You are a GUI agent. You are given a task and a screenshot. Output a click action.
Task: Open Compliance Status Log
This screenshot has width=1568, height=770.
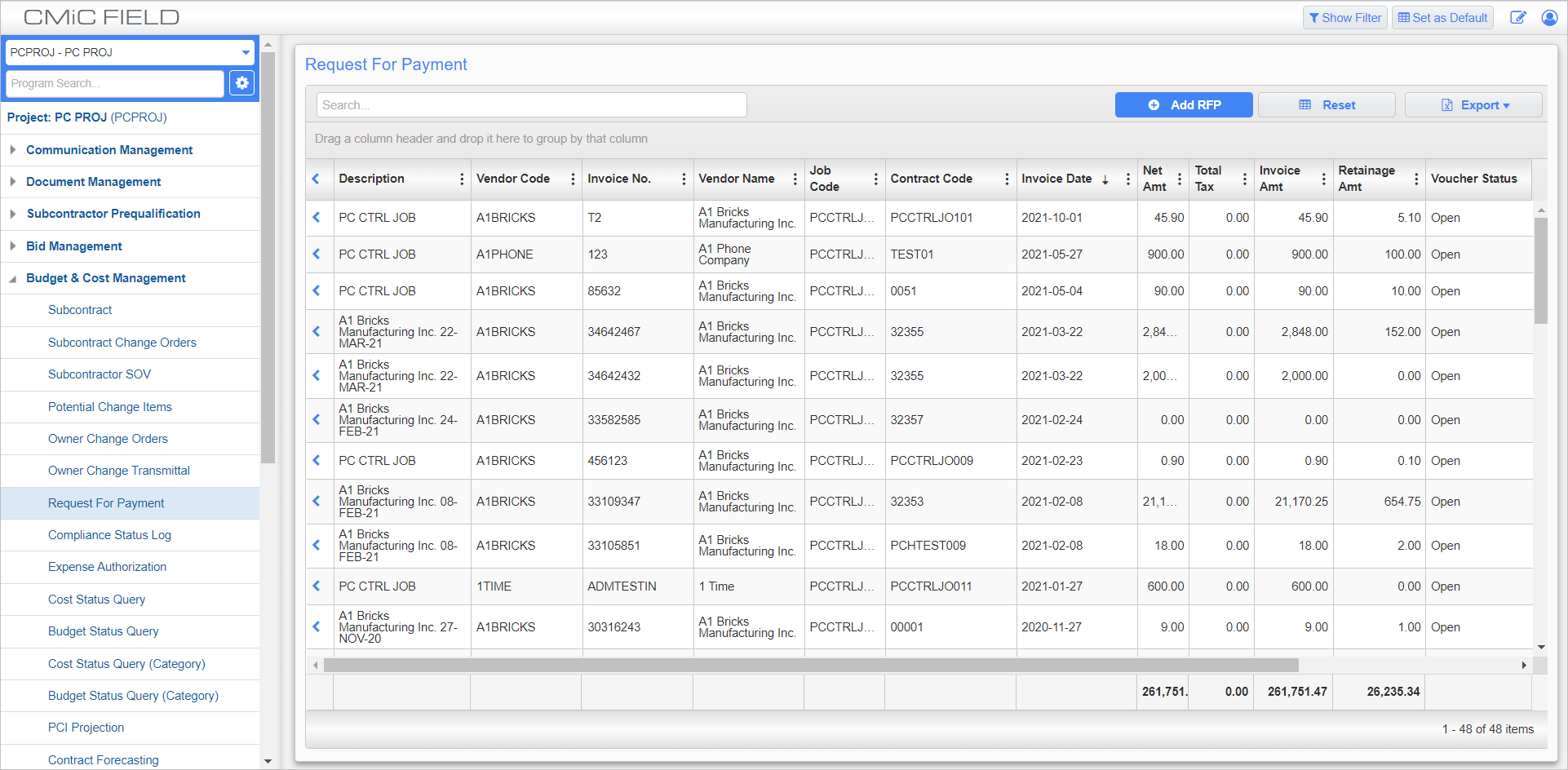tap(109, 535)
